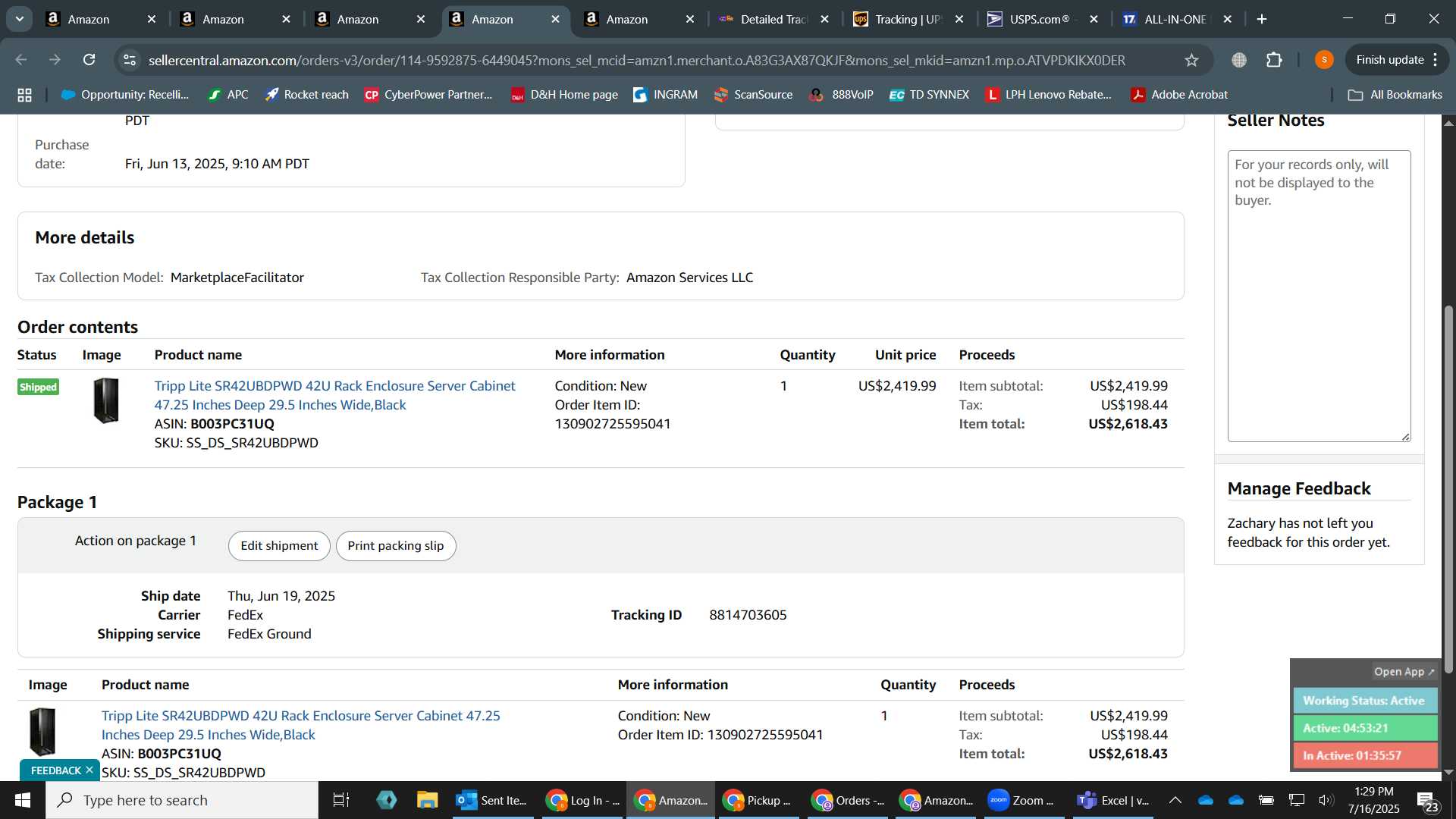The width and height of the screenshot is (1456, 819).
Task: Close the USPS.com tab
Action: click(x=1094, y=19)
